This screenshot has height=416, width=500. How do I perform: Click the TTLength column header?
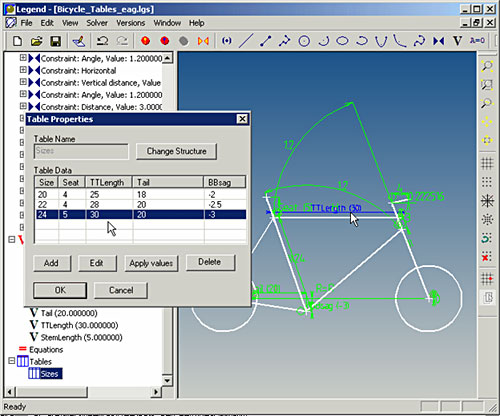(x=109, y=183)
